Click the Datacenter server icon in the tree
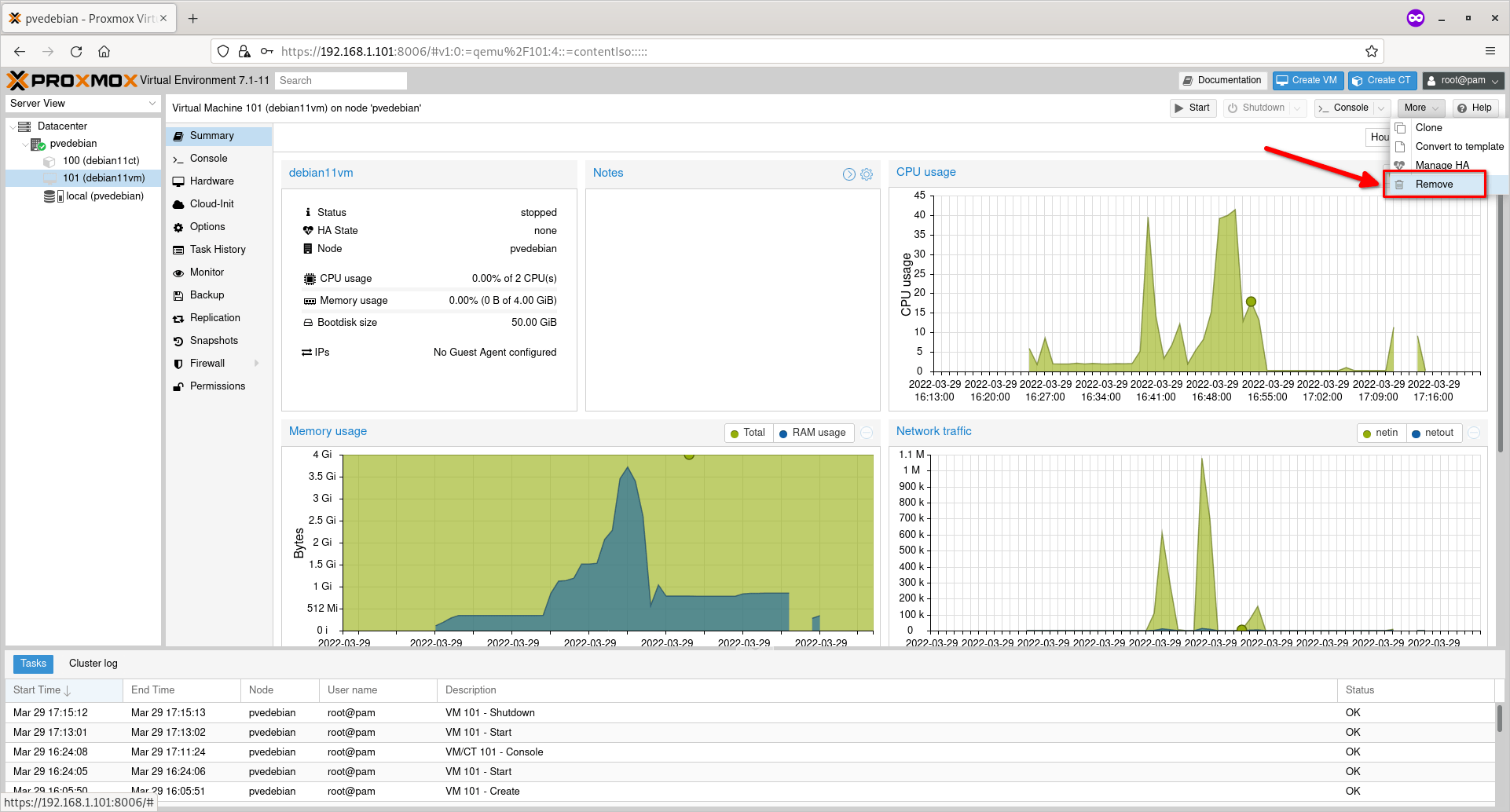Image resolution: width=1510 pixels, height=812 pixels. (24, 126)
